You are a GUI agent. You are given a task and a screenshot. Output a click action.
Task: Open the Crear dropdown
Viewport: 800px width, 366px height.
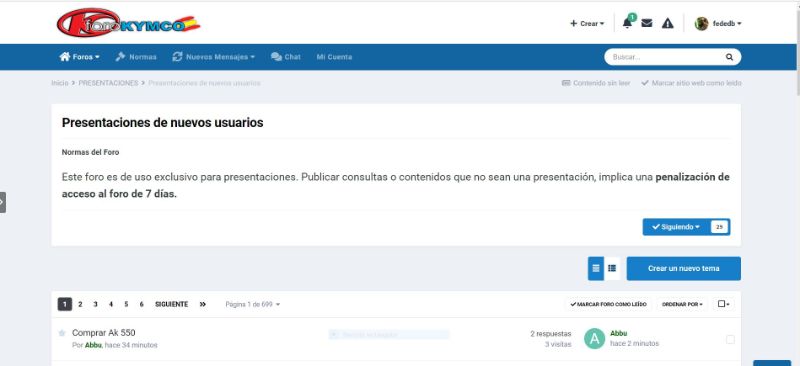point(587,23)
